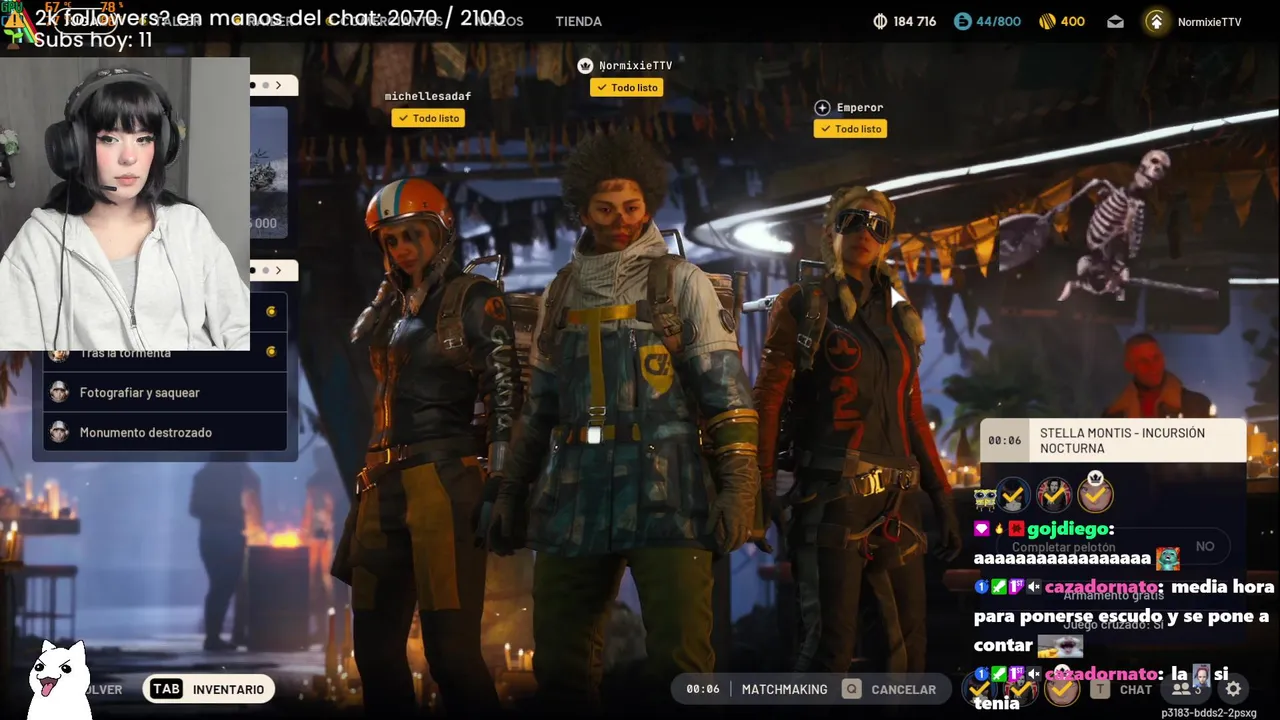This screenshot has width=1280, height=720.
Task: Open the mail envelope inbox icon
Action: click(1115, 22)
